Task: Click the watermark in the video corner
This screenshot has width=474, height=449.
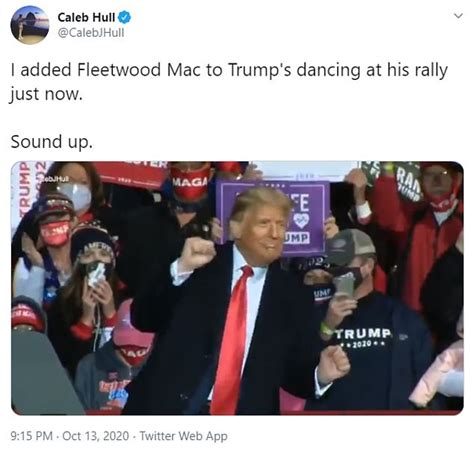Action: tap(54, 178)
